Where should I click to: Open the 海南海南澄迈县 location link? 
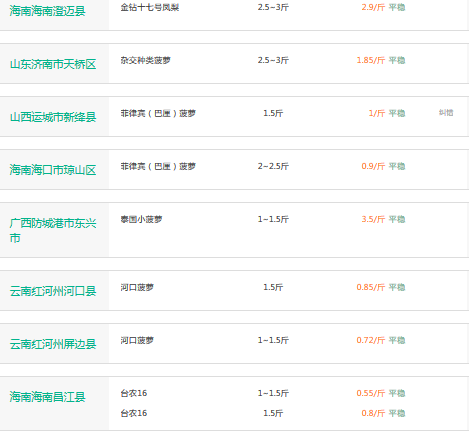47,11
